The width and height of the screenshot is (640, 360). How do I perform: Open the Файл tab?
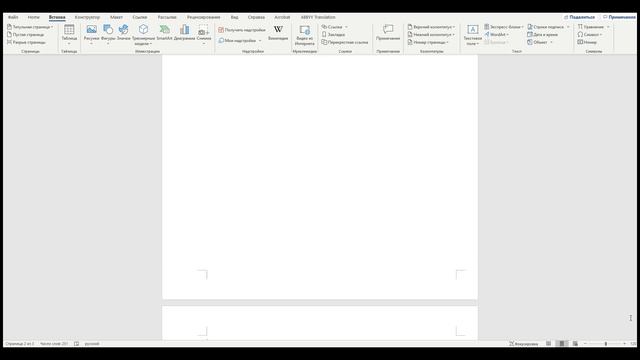(13, 17)
